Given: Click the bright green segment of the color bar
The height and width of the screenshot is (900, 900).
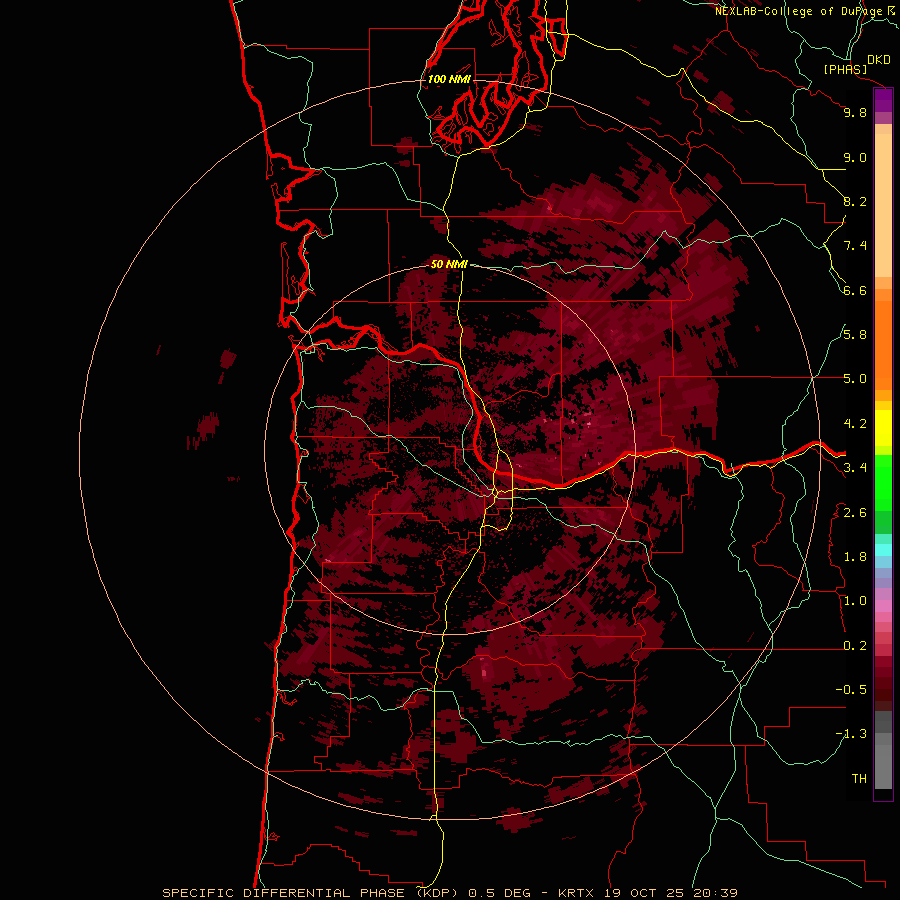Looking at the screenshot, I should click(883, 482).
